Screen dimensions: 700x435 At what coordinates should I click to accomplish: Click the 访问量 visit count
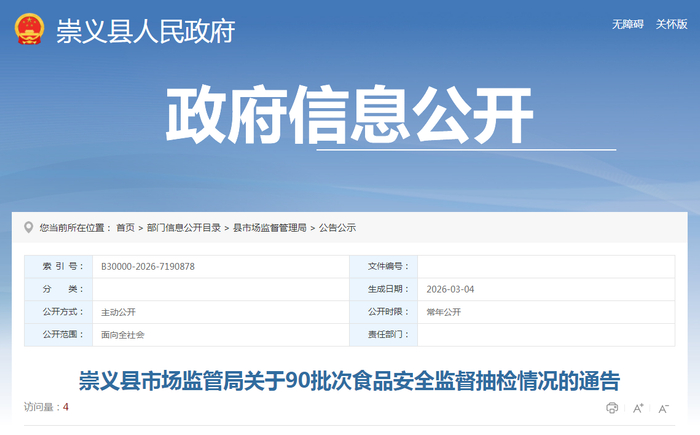[46, 407]
